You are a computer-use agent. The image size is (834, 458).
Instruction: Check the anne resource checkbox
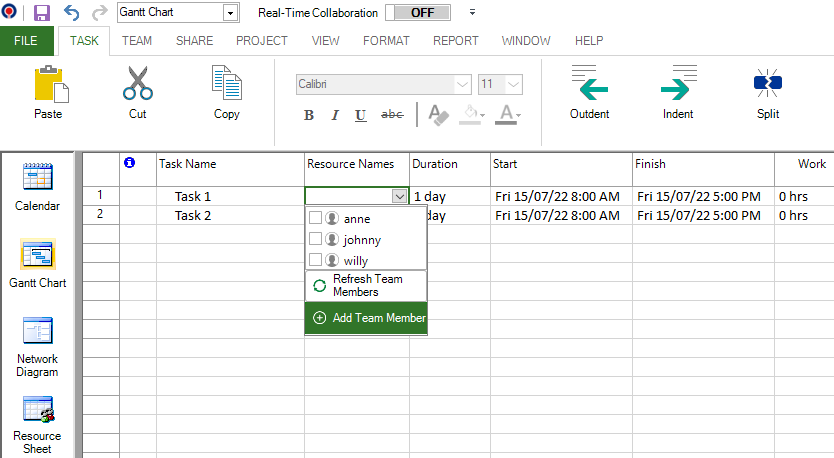point(316,218)
